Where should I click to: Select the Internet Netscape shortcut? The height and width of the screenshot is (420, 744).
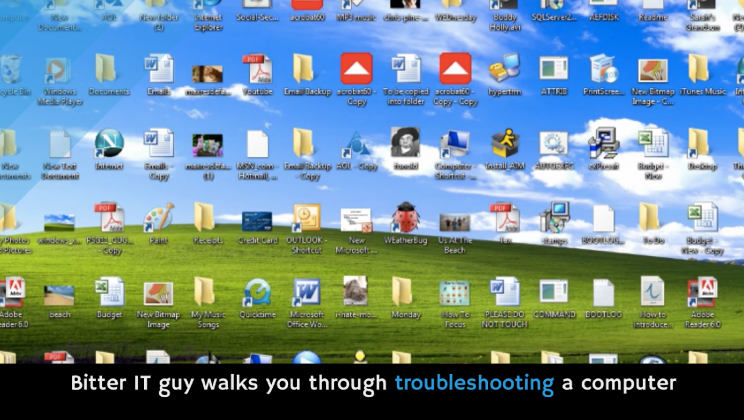tap(109, 143)
